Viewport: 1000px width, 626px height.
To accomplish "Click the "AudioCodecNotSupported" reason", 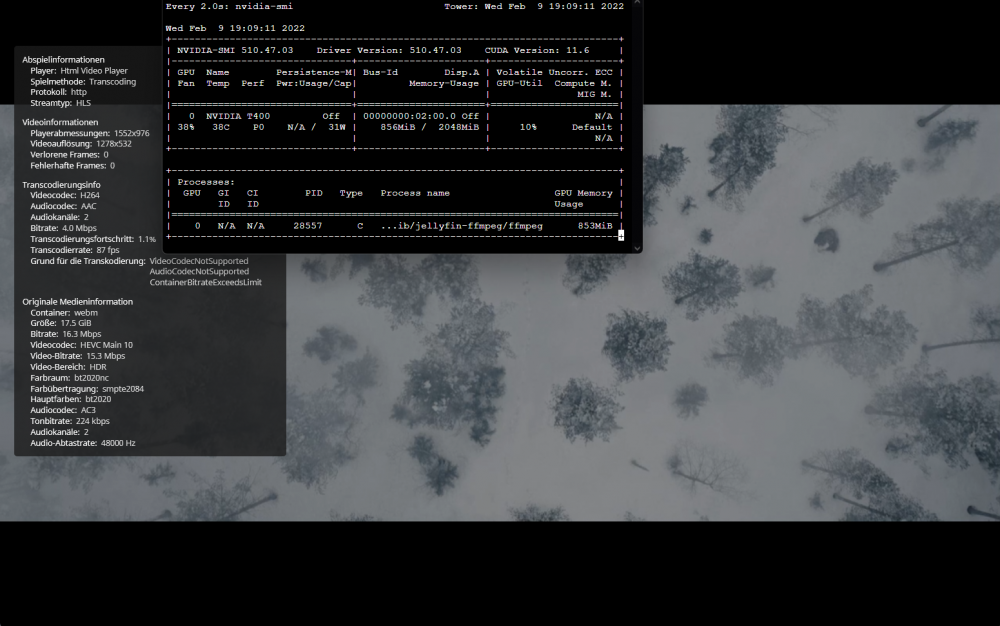I will (x=199, y=271).
